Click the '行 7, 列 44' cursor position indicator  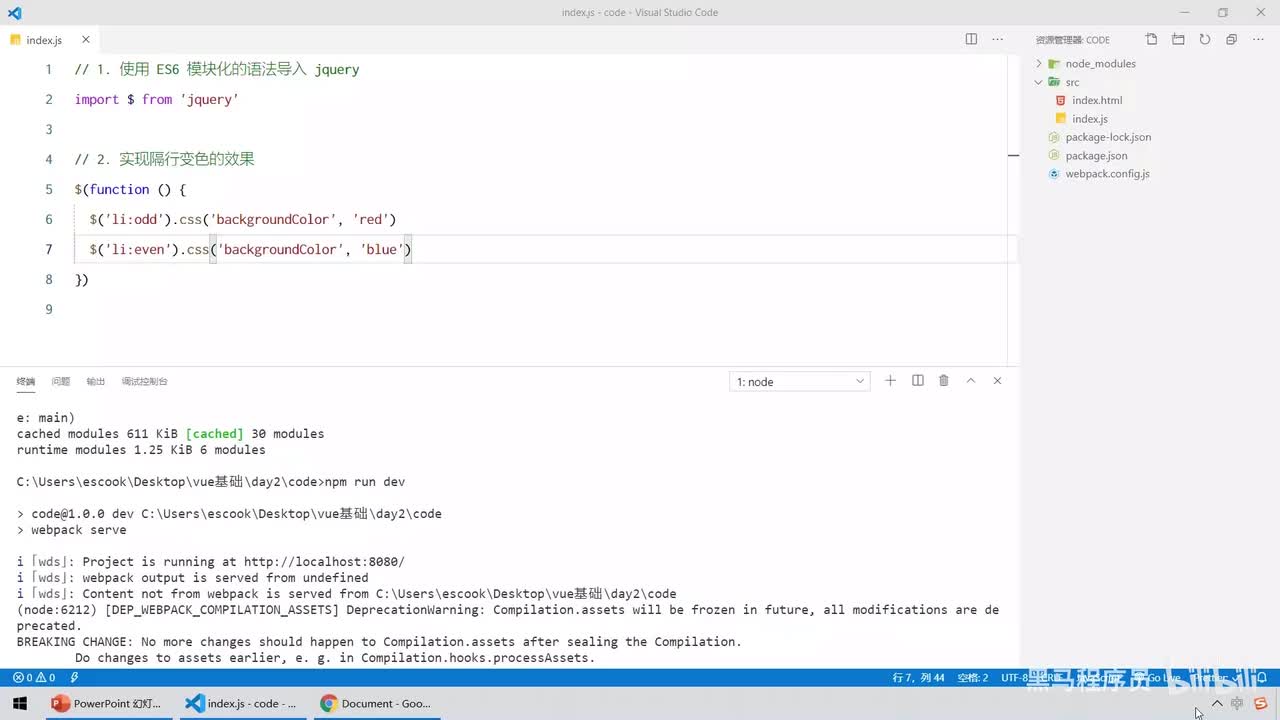pyautogui.click(x=919, y=677)
